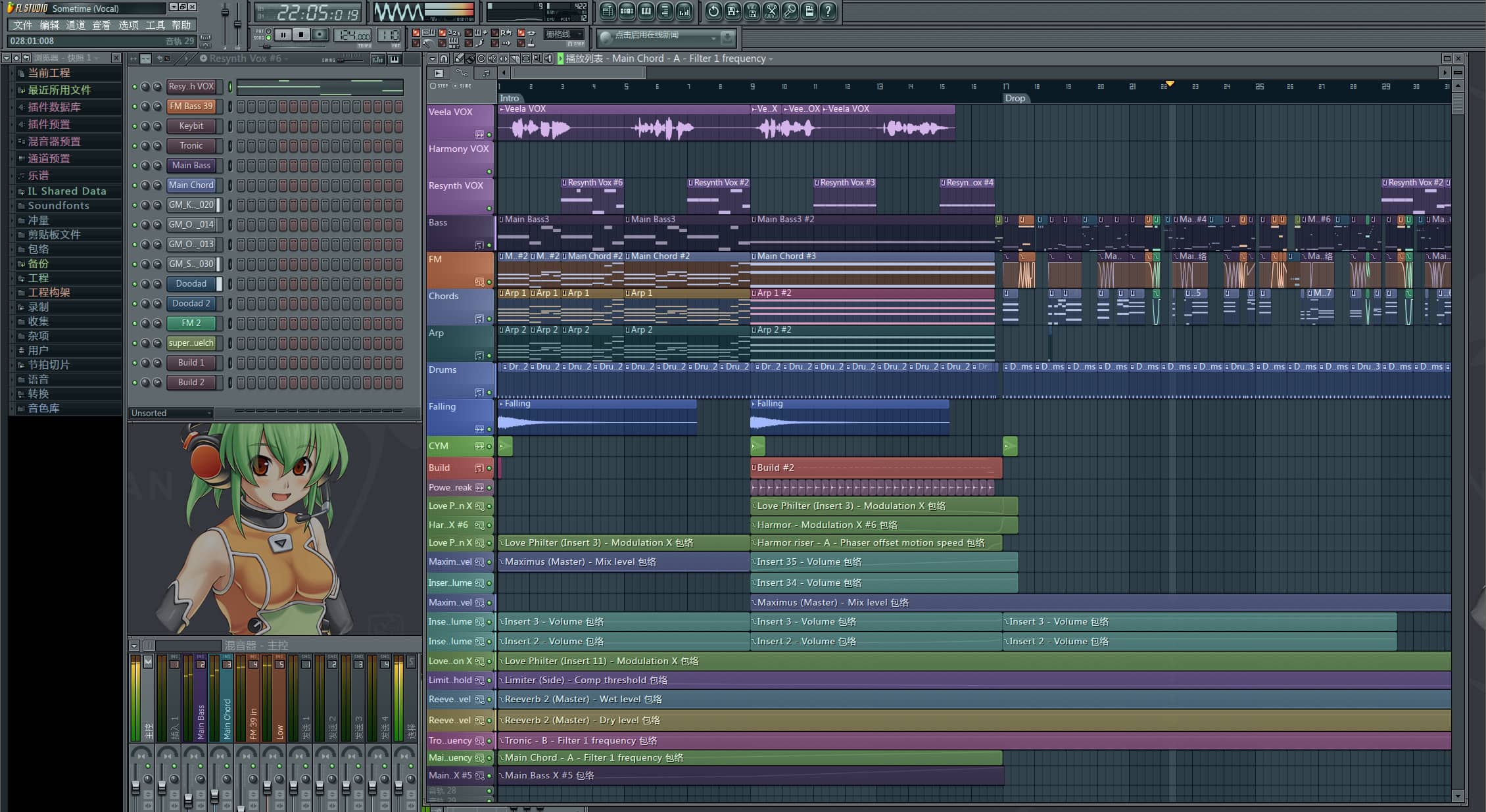
Task: Click the save new version icon
Action: 732,11
